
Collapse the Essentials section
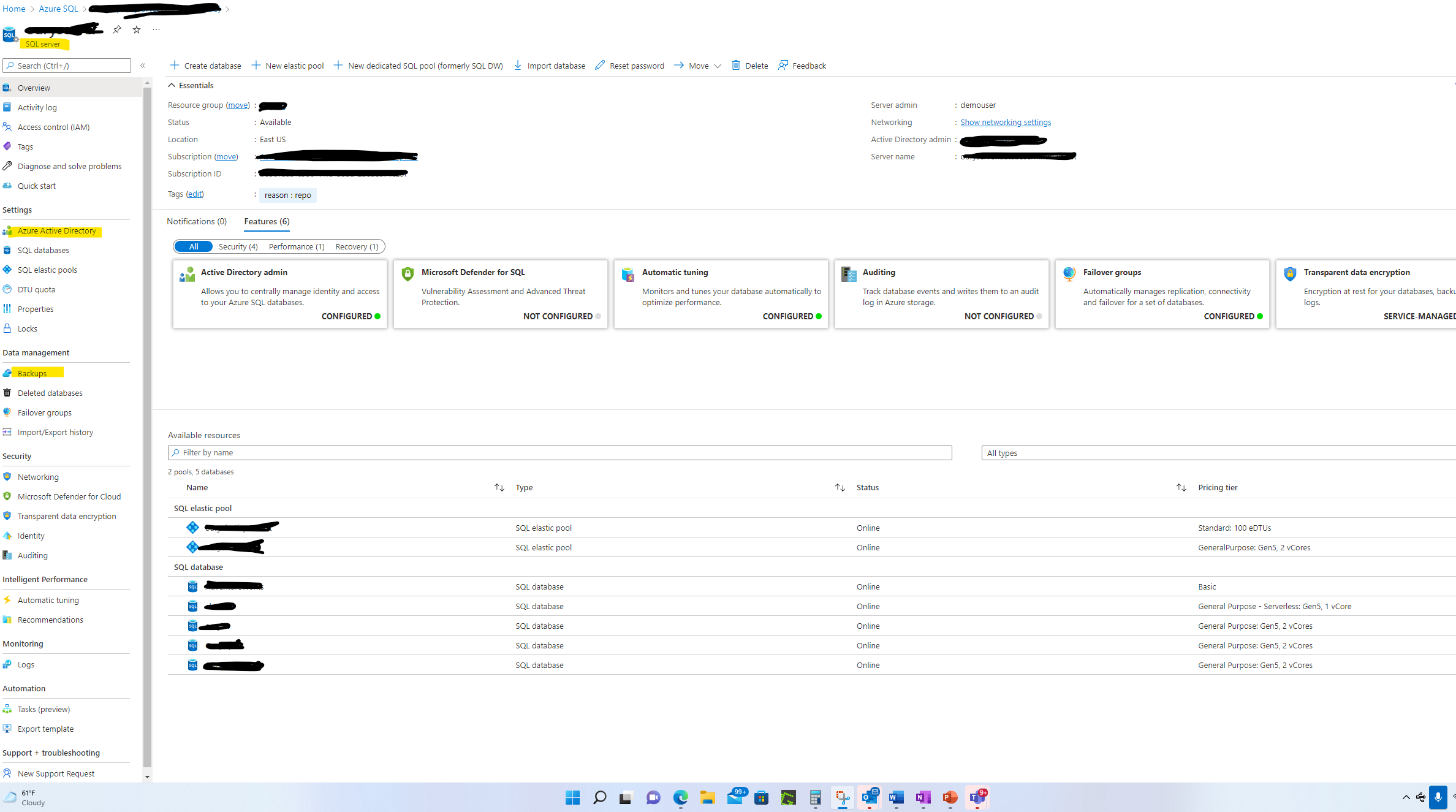[x=172, y=85]
